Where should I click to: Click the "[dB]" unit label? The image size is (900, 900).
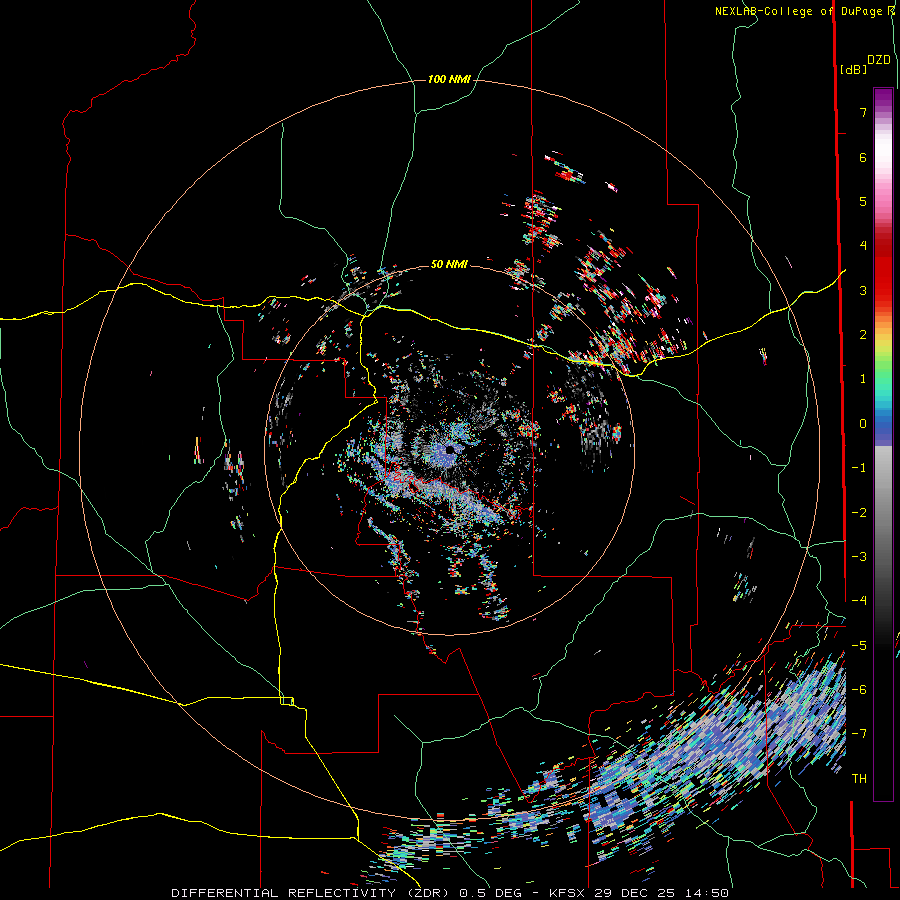pyautogui.click(x=854, y=69)
